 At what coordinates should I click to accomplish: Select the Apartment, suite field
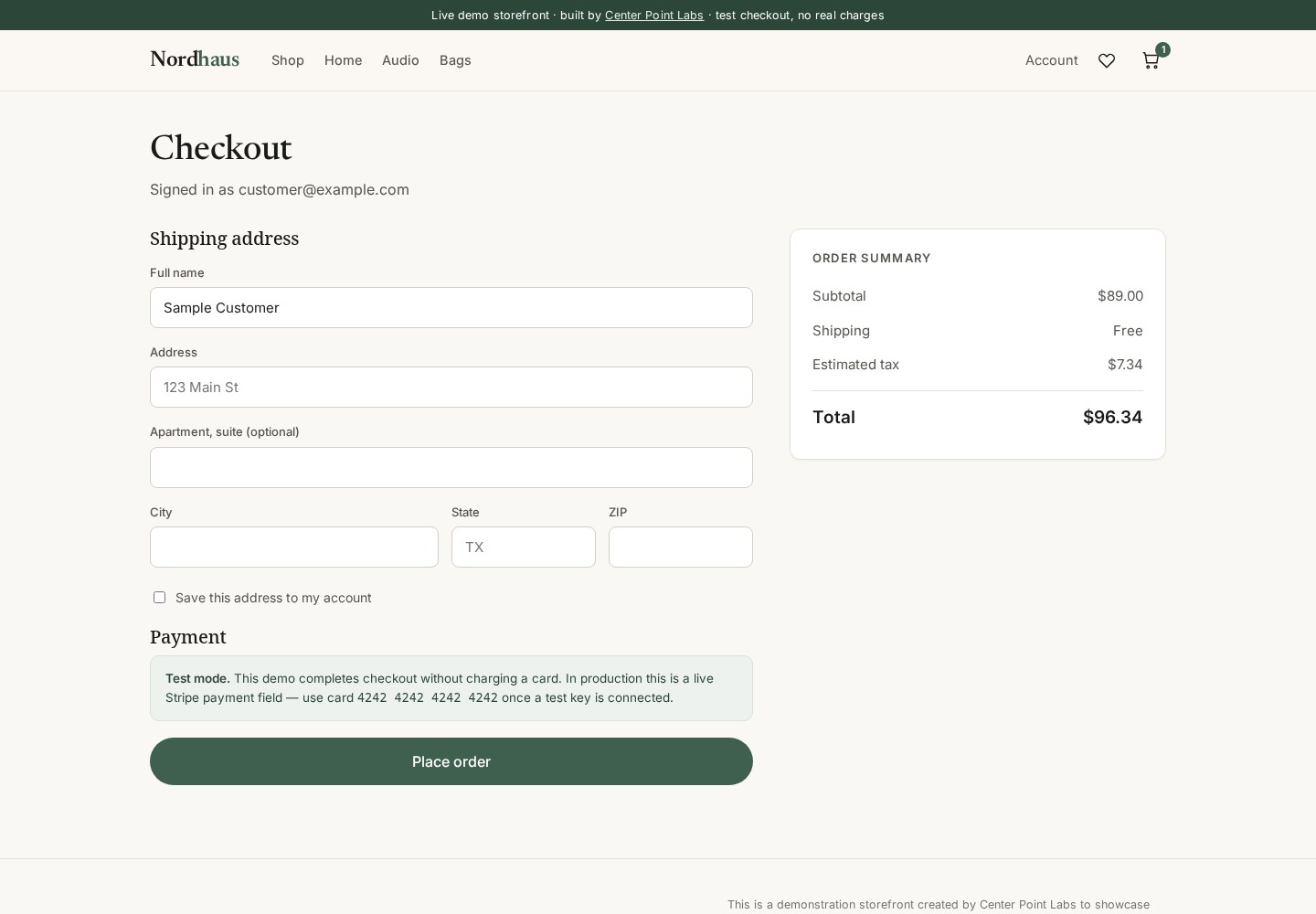coord(451,467)
